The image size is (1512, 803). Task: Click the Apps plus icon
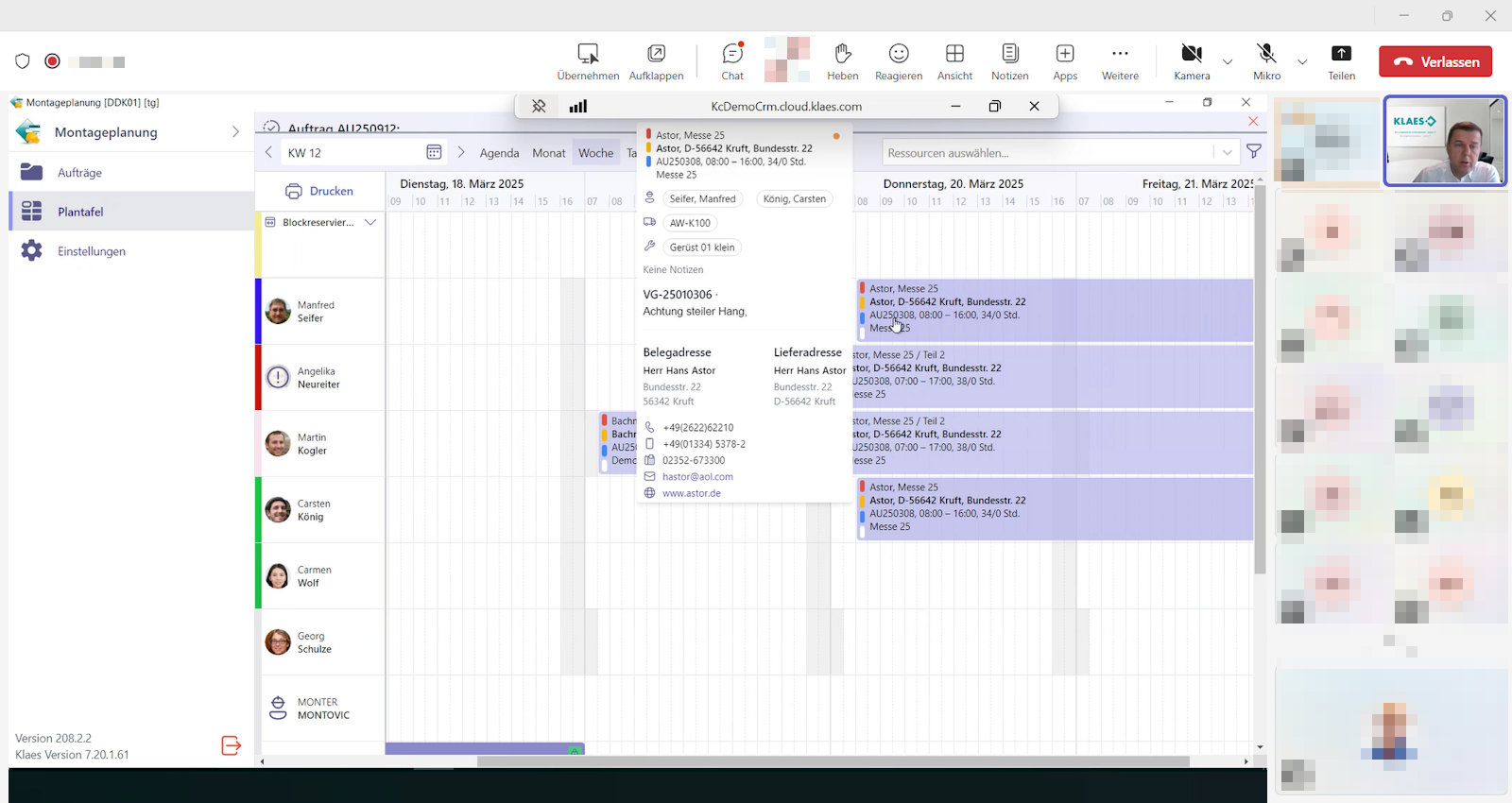click(x=1065, y=61)
